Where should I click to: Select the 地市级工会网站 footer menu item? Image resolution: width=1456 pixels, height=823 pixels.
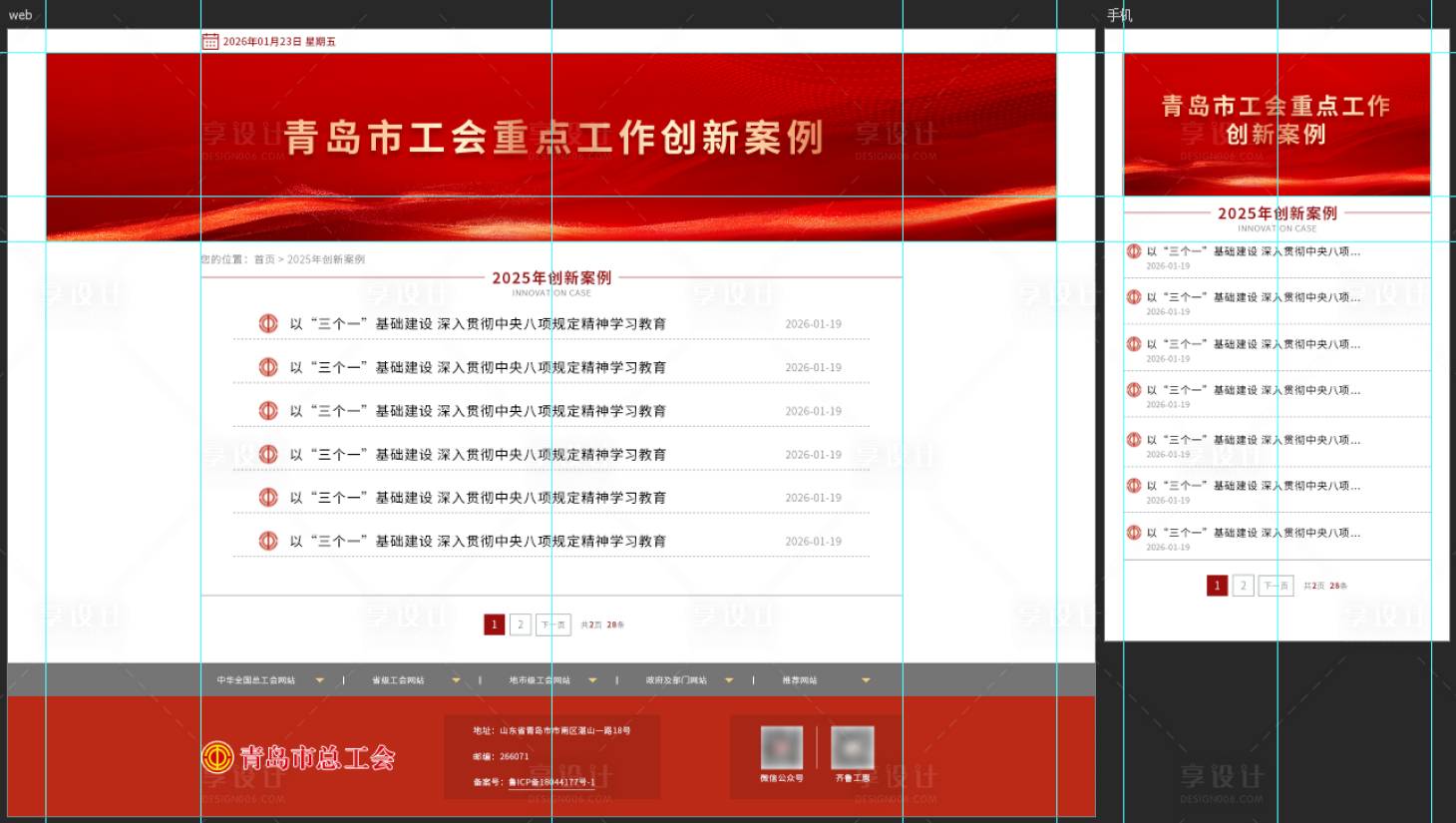coord(541,679)
